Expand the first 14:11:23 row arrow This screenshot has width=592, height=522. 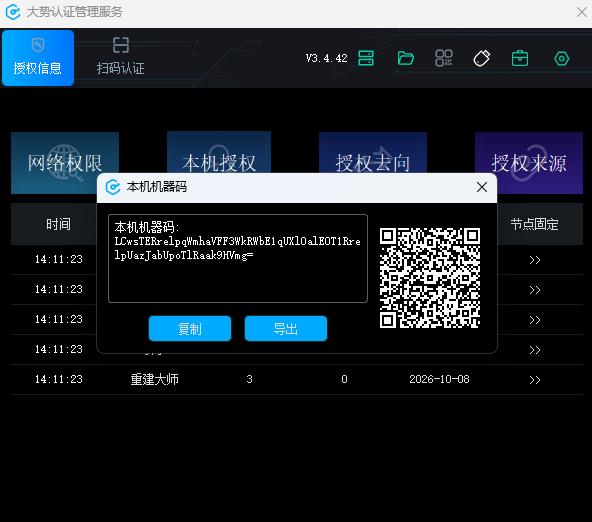coord(535,260)
